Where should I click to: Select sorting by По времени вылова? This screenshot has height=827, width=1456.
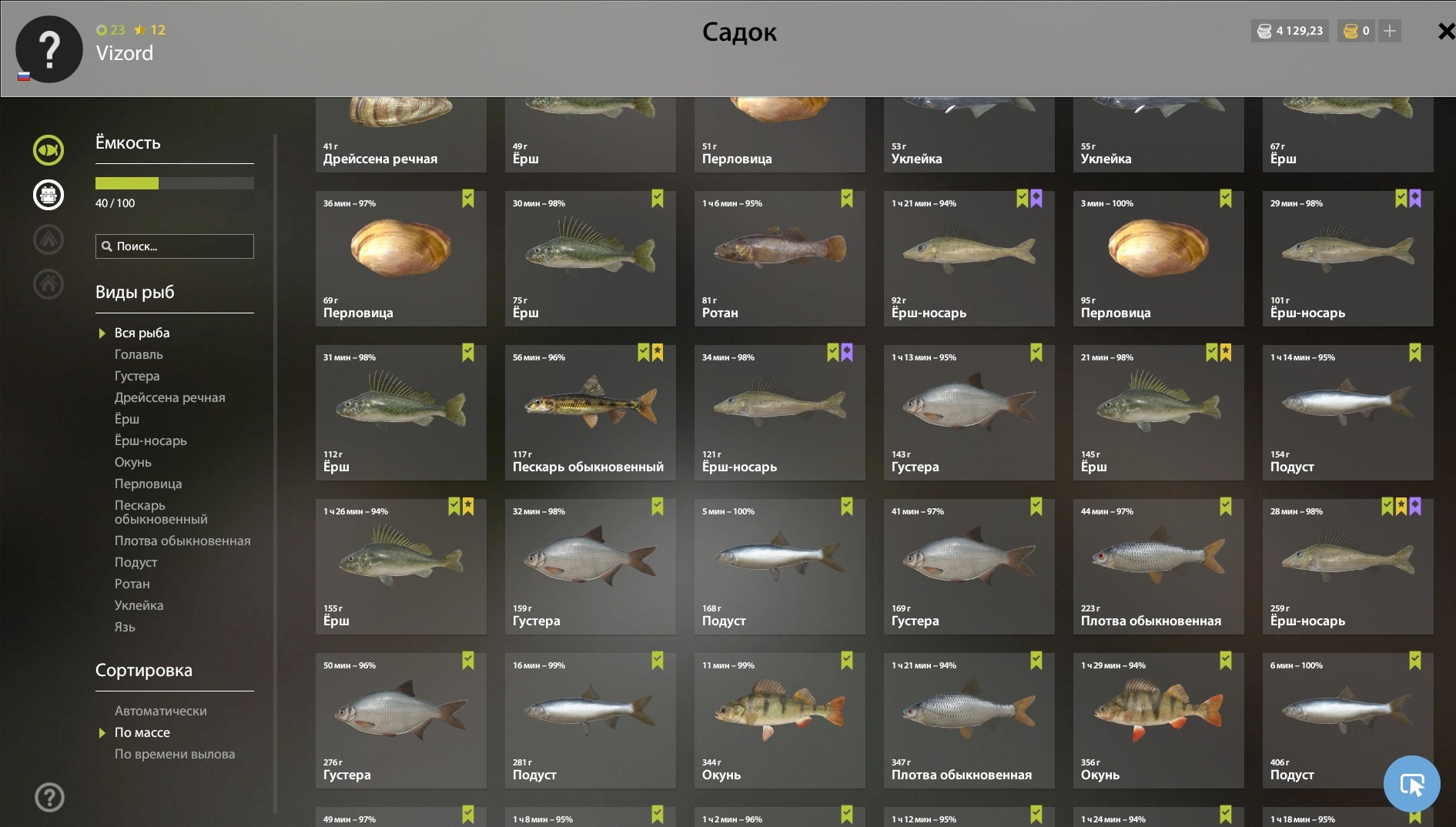tap(175, 754)
